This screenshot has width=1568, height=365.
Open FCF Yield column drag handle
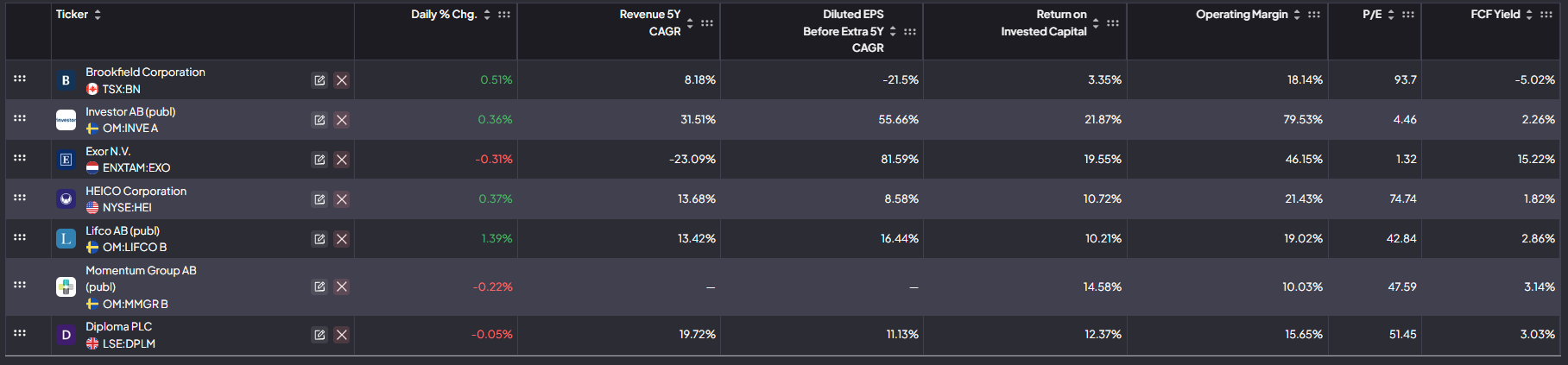[1546, 15]
